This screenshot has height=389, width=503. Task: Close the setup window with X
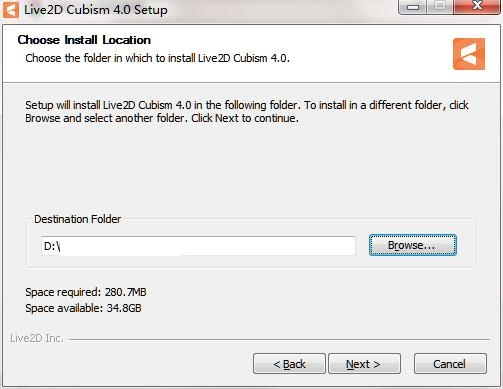click(x=478, y=6)
